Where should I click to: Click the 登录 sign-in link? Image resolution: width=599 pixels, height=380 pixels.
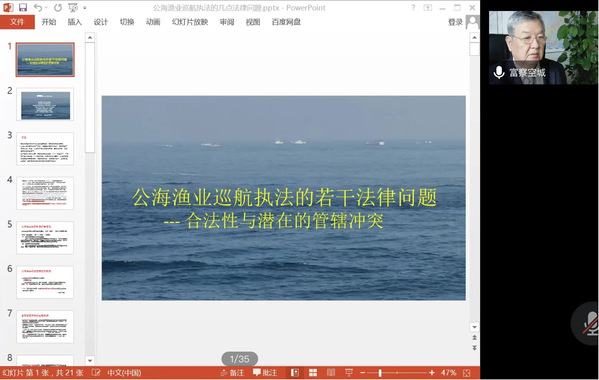(455, 22)
